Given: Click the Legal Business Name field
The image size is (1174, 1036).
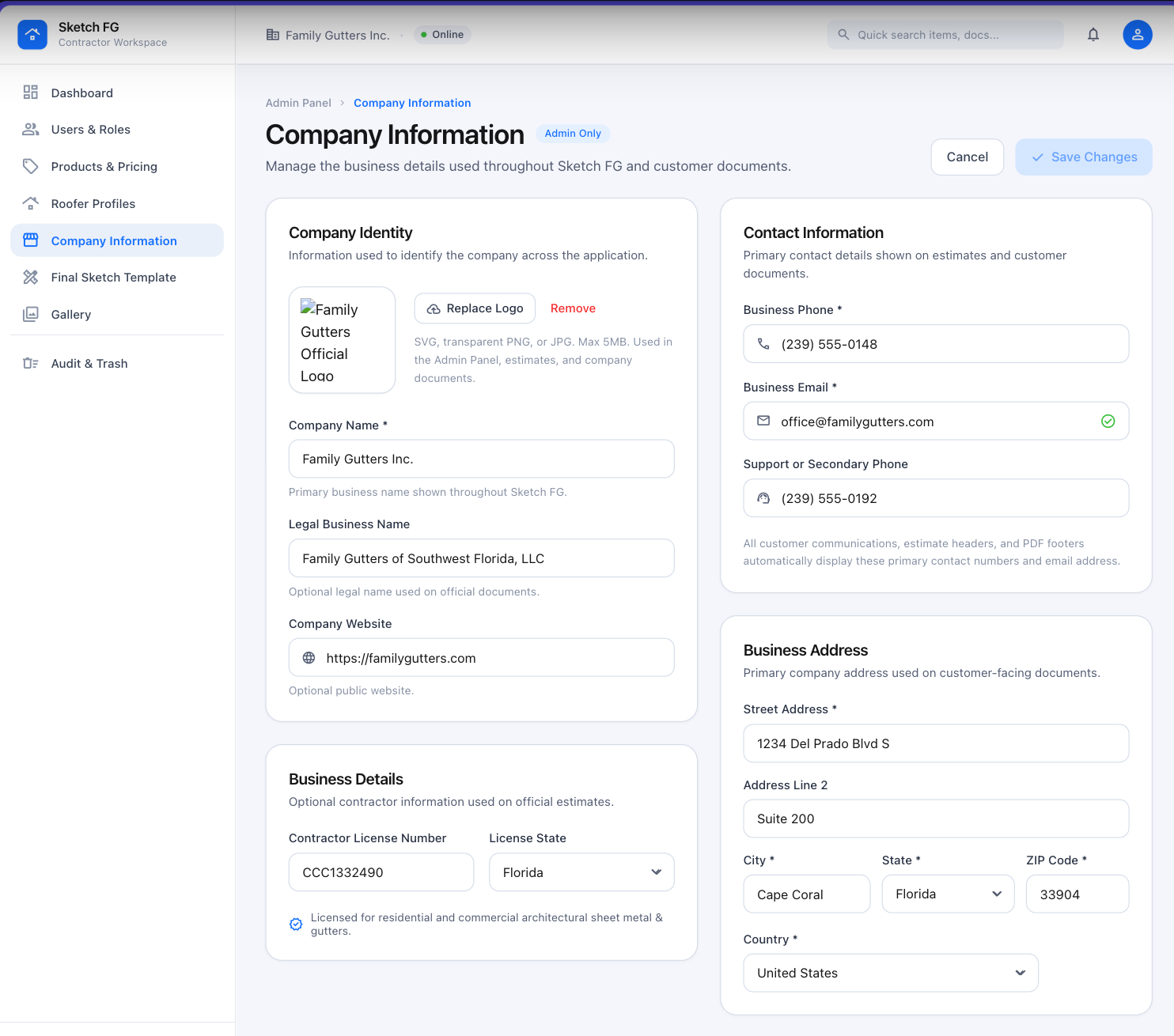Looking at the screenshot, I should [x=481, y=558].
